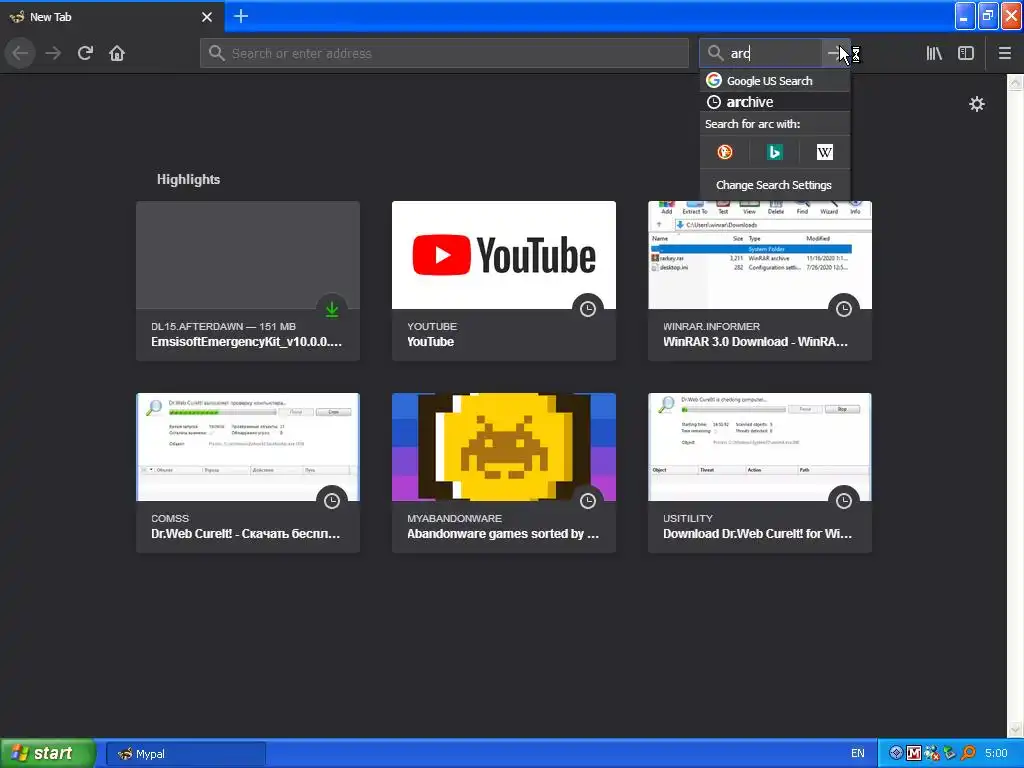This screenshot has width=1024, height=768.
Task: Click the Download Dr.Web CureIt! for Wi... title
Action: 758,534
